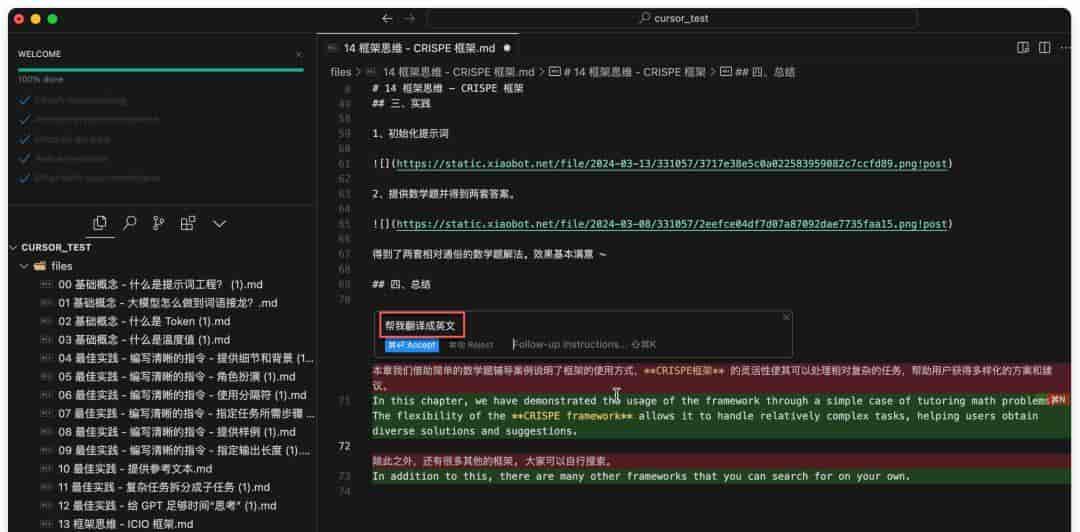Click line number 72 in the gutter

coord(344,447)
